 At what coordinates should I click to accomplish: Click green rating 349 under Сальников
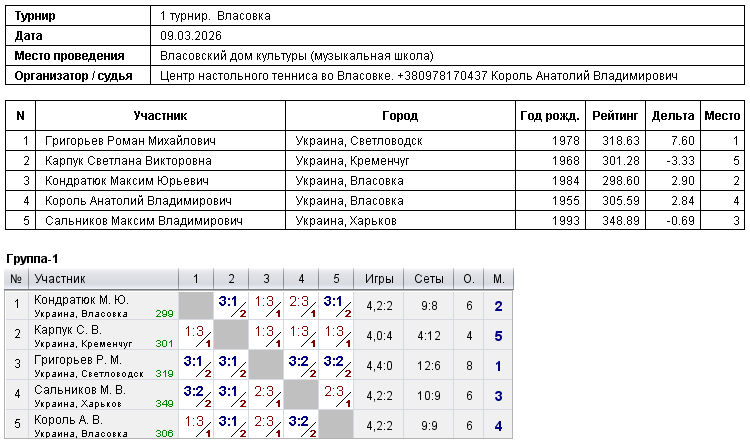[x=164, y=404]
